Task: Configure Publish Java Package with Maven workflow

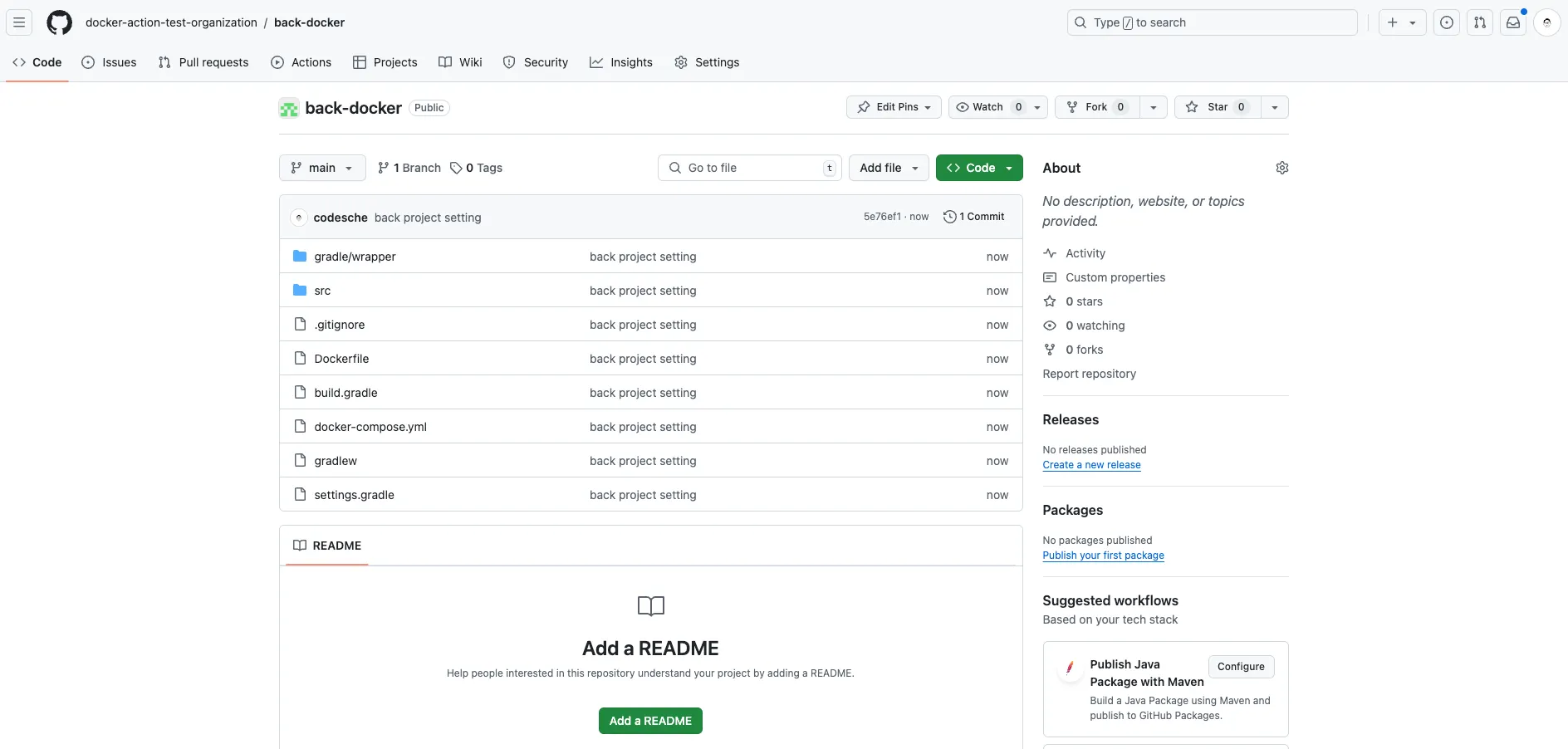Action: 1241,667
